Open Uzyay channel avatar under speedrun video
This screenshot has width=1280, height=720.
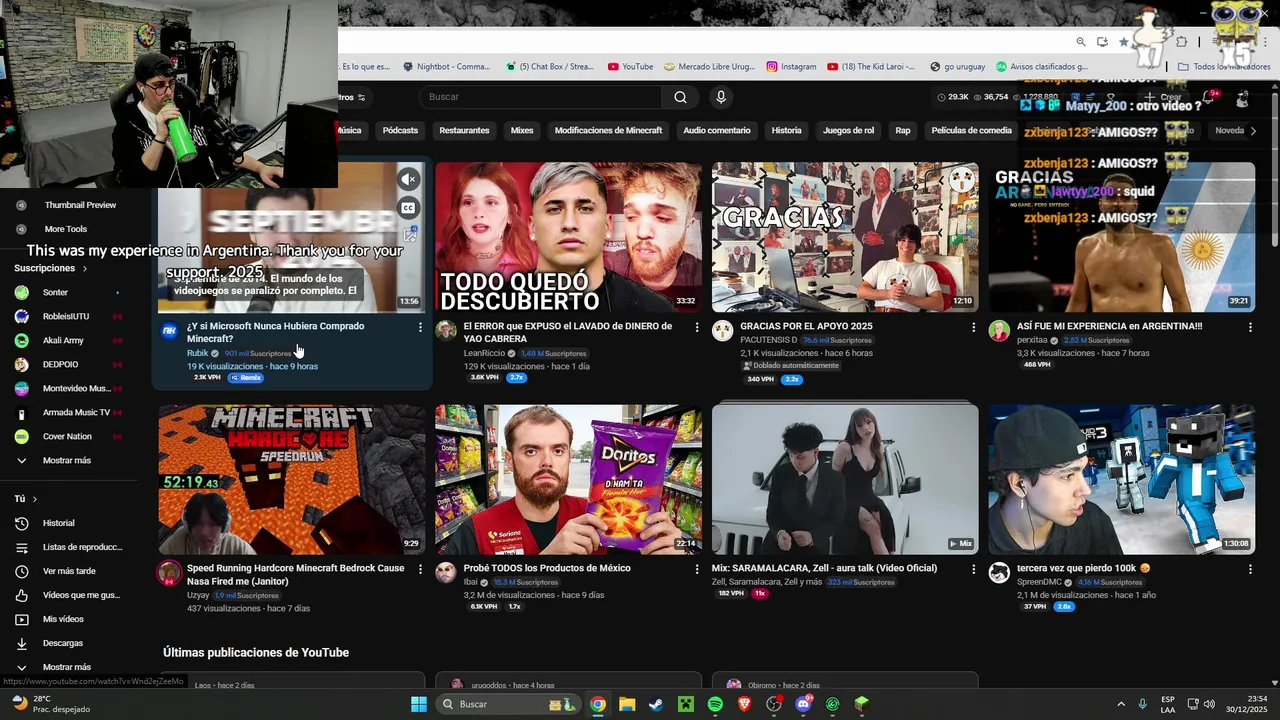169,573
